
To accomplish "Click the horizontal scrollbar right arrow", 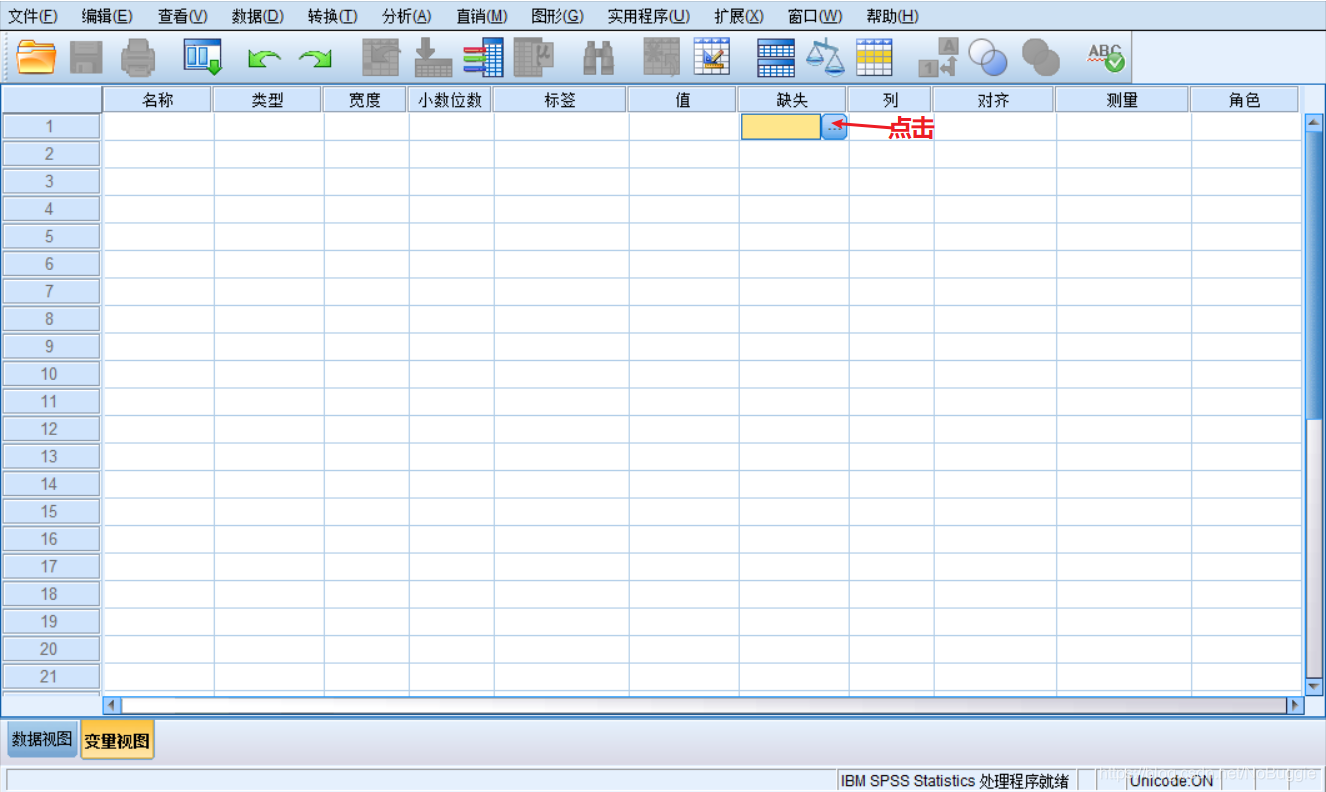I will (1295, 705).
